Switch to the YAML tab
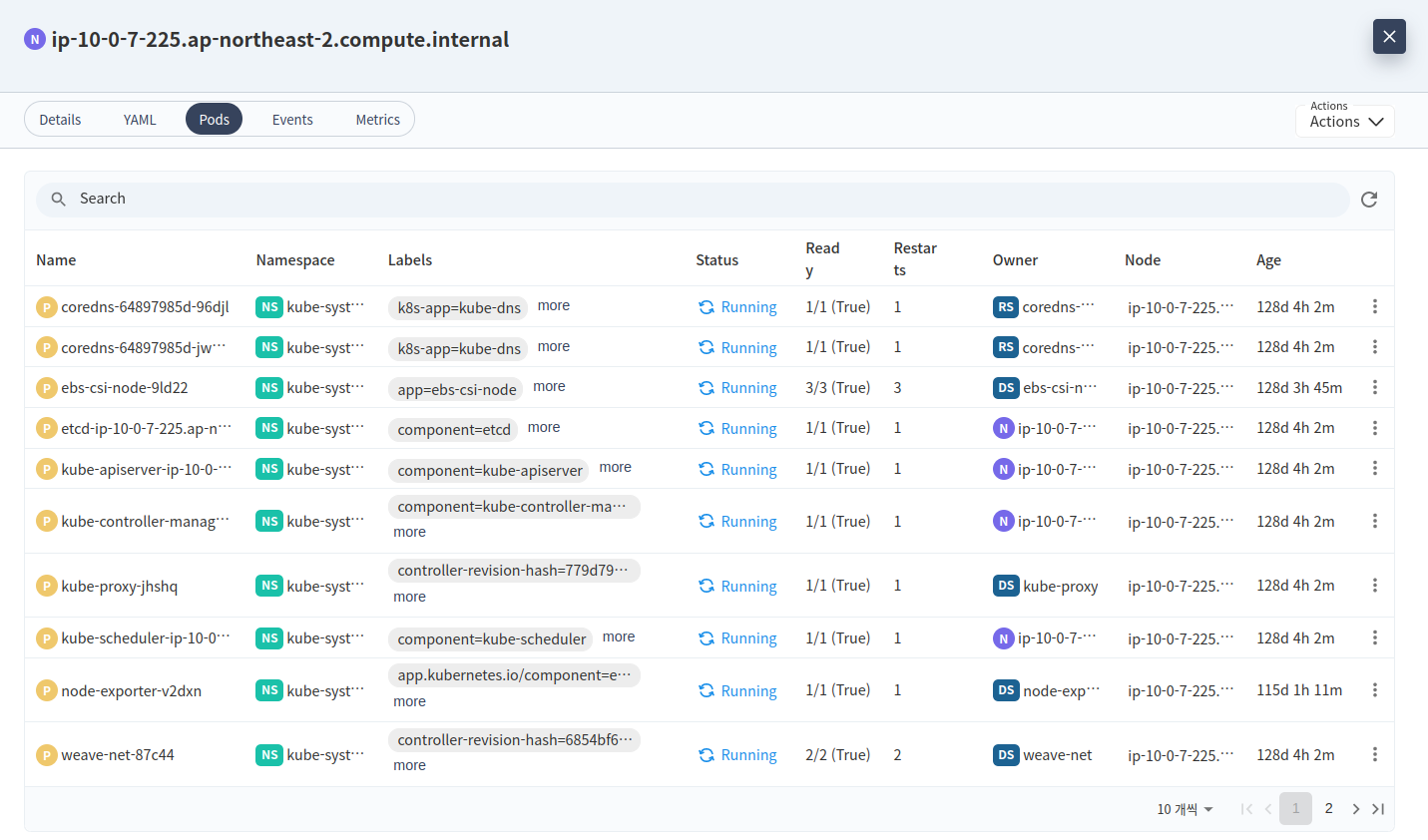Screen dimensions: 1428x840 pyautogui.click(x=140, y=120)
